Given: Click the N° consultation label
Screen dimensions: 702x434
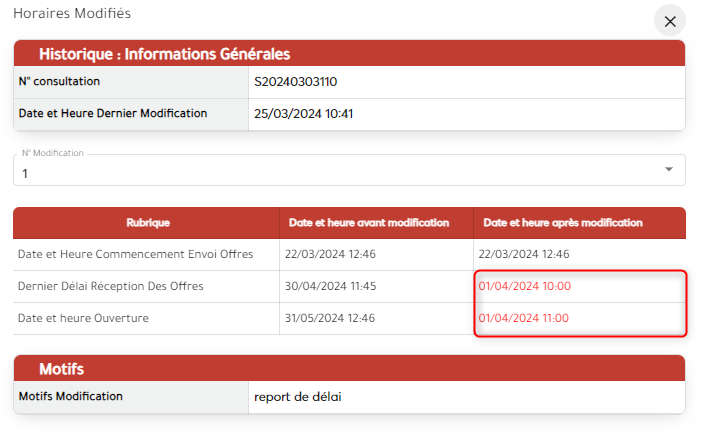Looking at the screenshot, I should click(59, 81).
